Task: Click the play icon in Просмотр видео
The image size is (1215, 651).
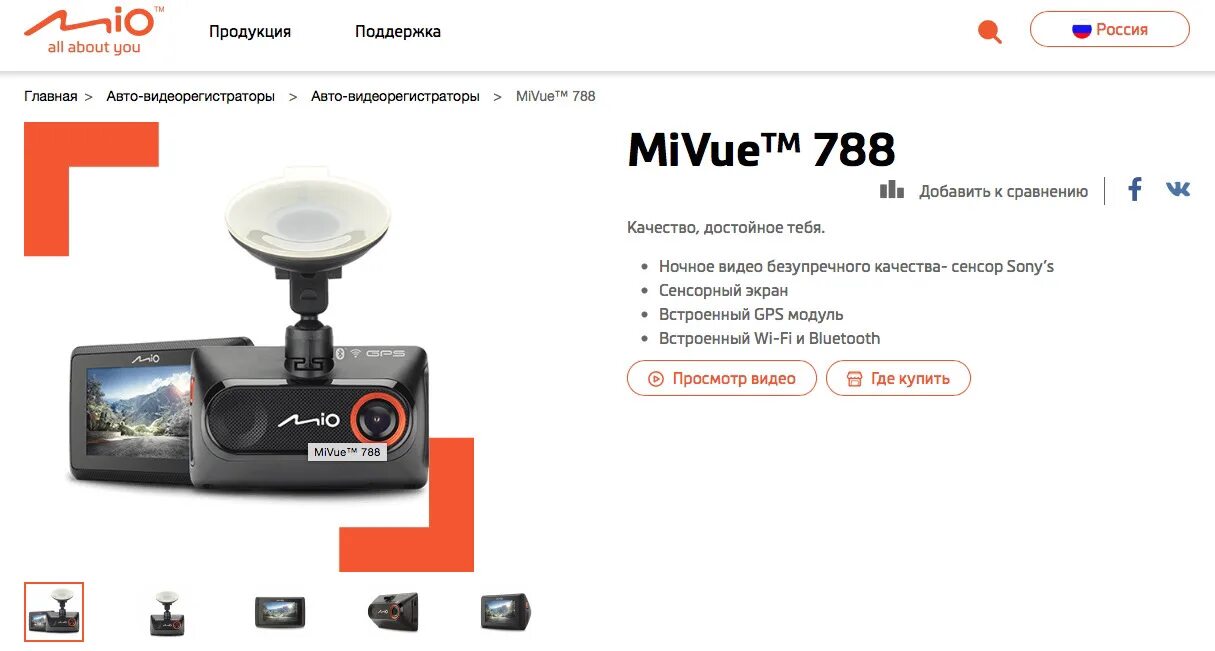Action: click(656, 379)
